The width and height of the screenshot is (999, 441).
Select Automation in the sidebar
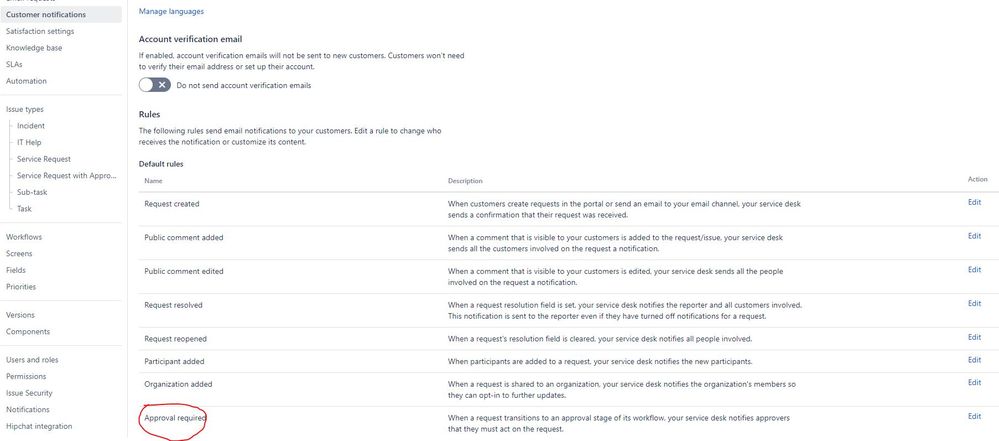pyautogui.click(x=26, y=81)
